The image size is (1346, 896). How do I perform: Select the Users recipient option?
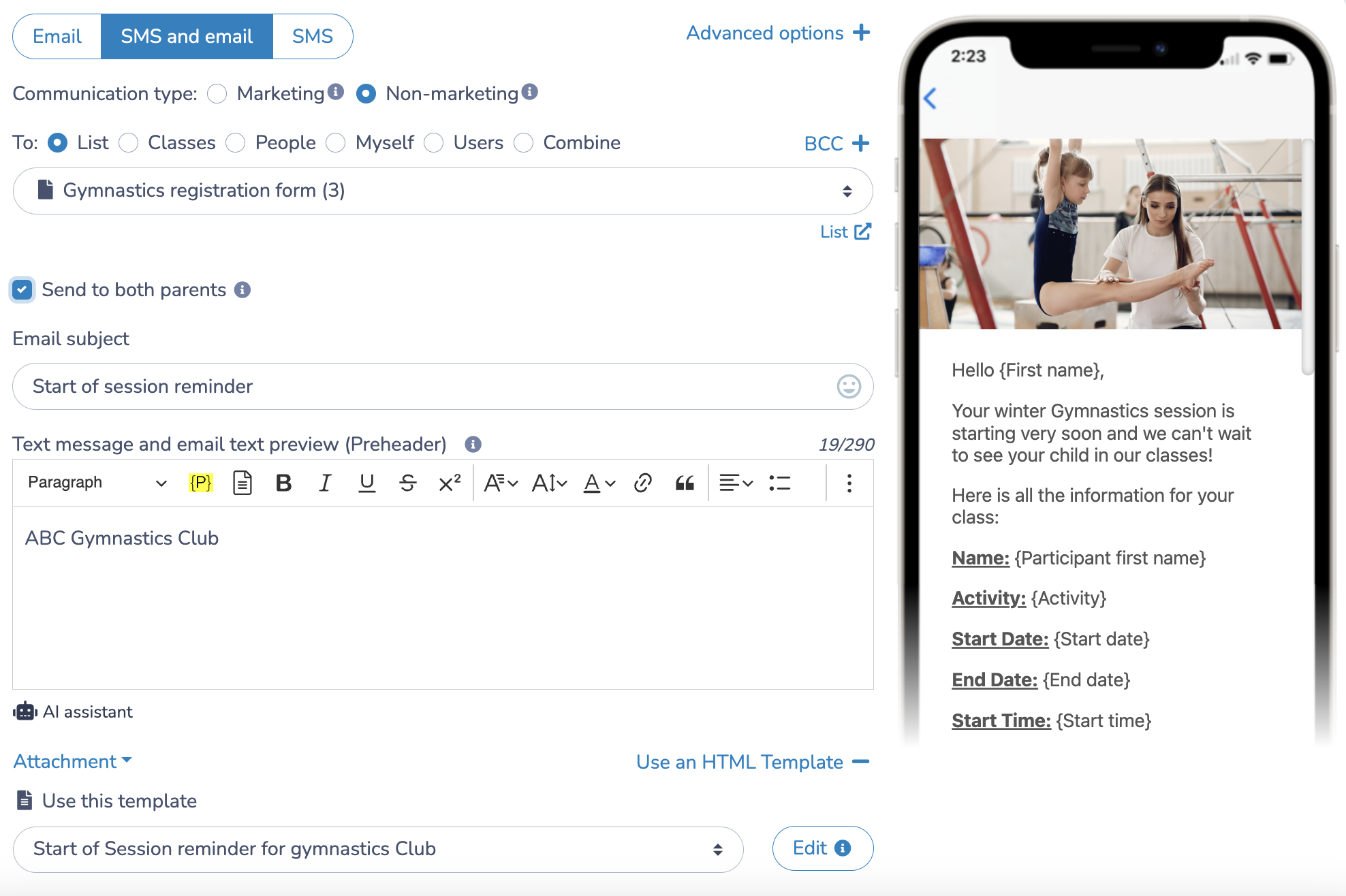(434, 143)
